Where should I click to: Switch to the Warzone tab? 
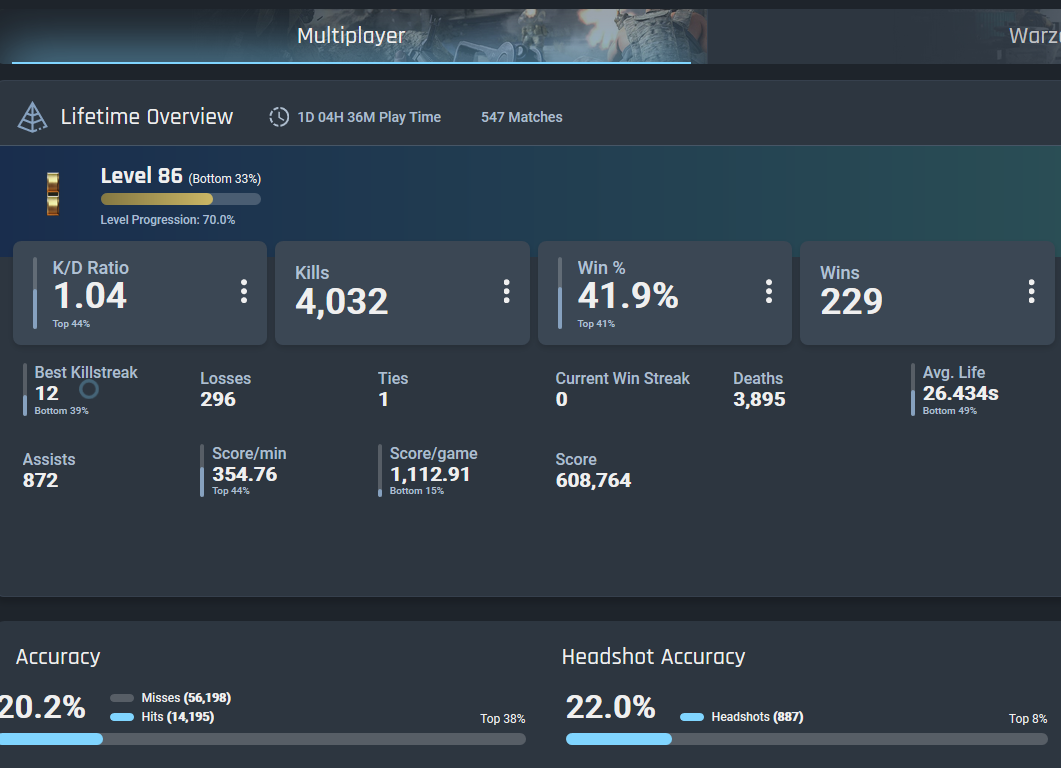click(x=1034, y=36)
